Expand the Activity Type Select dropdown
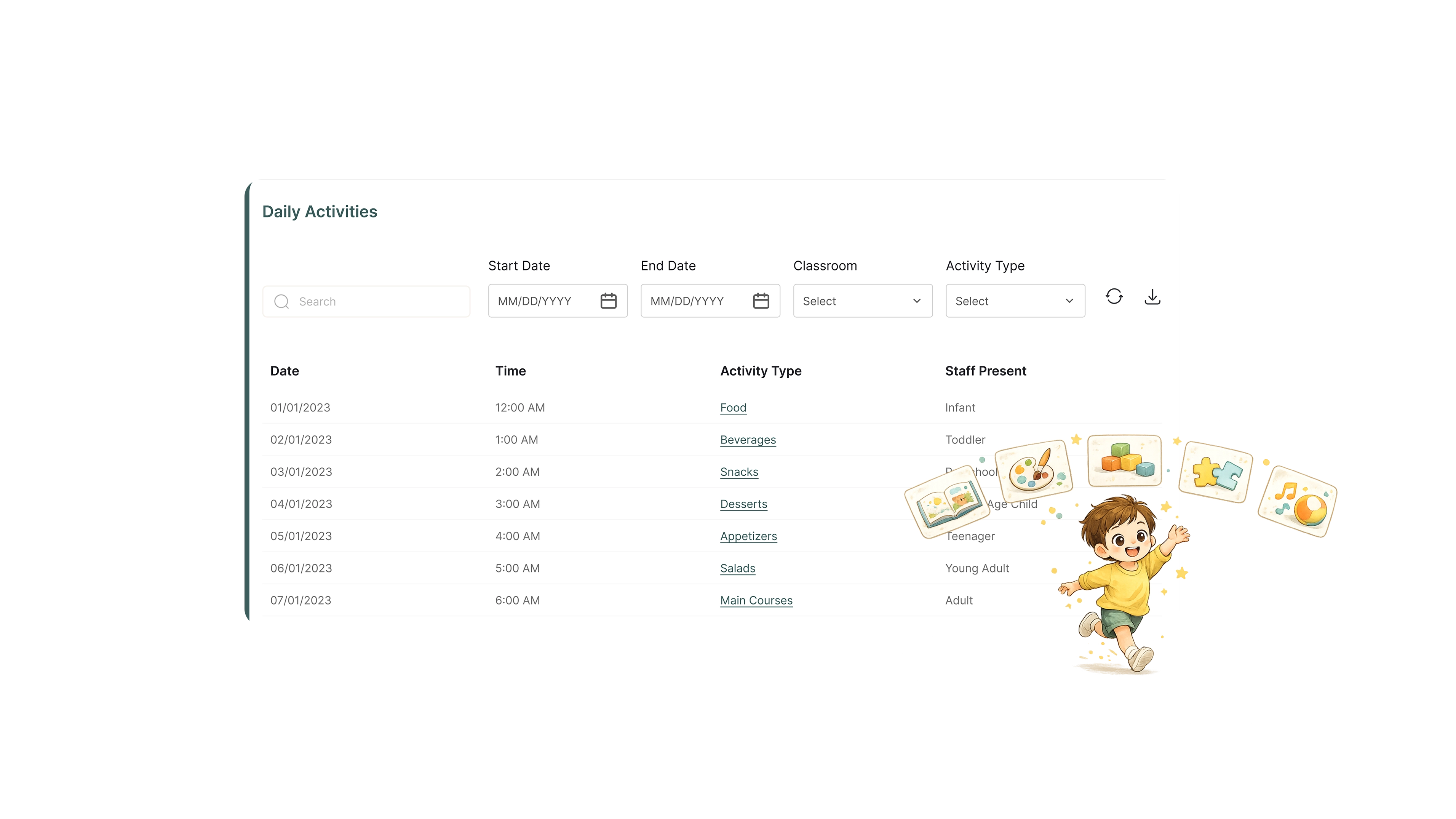Screen dimensions: 1456x819 [x=1015, y=301]
